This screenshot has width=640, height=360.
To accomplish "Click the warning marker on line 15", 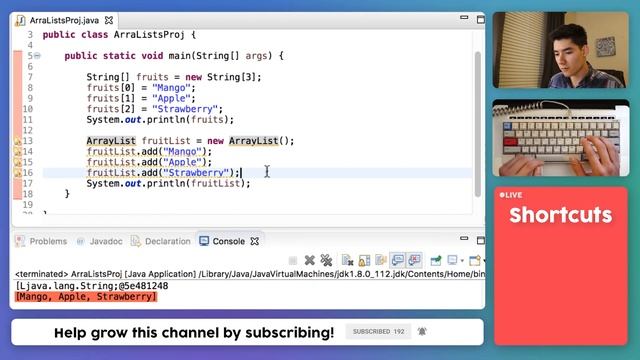I will [x=18, y=162].
